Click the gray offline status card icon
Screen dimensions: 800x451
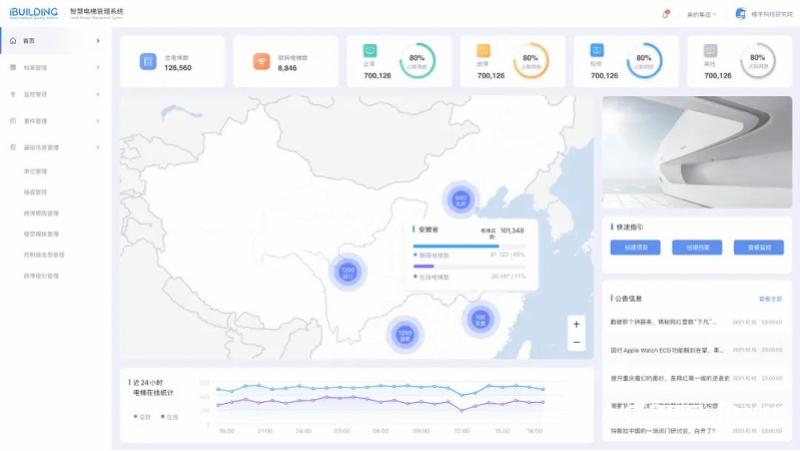coord(710,50)
